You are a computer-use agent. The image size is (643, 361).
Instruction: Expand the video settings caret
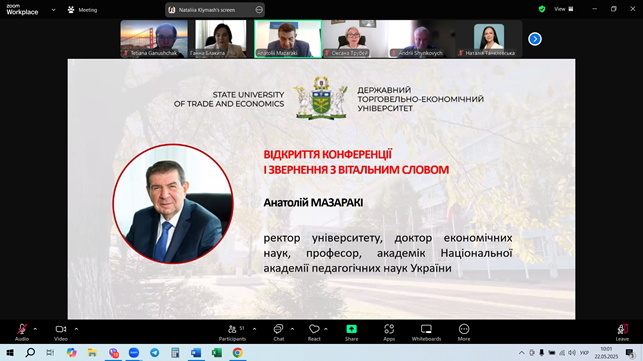76,329
